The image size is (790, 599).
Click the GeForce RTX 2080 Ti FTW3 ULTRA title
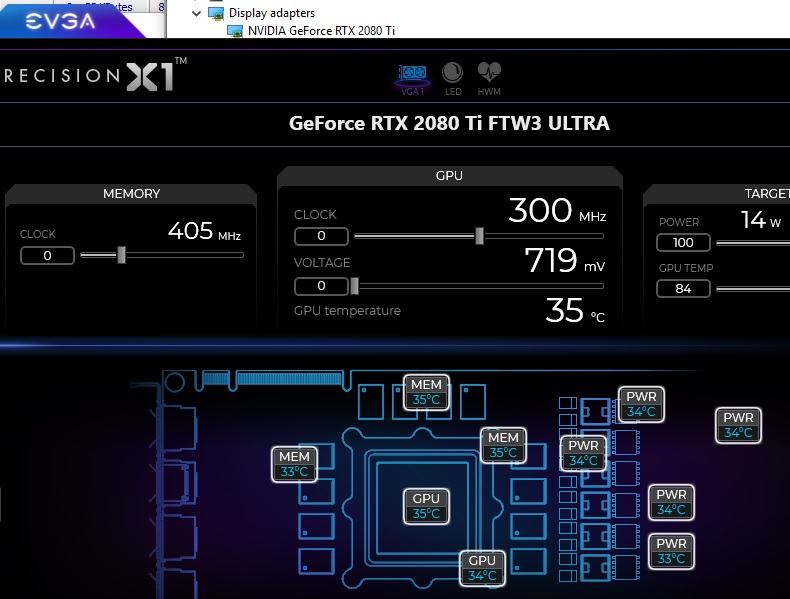tap(449, 123)
